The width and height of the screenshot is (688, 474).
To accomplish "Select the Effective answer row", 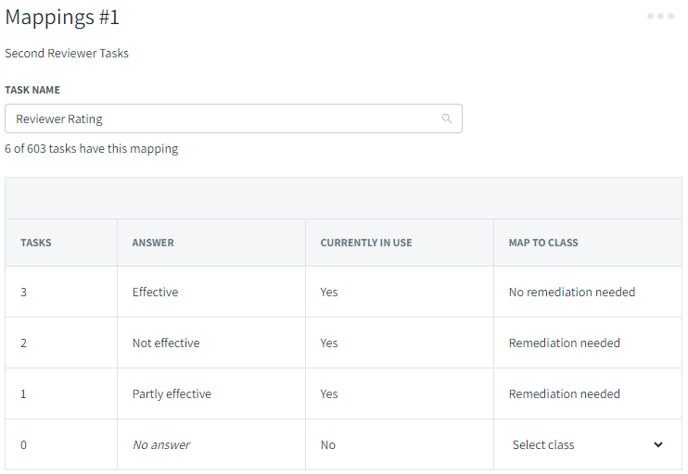I will [344, 292].
